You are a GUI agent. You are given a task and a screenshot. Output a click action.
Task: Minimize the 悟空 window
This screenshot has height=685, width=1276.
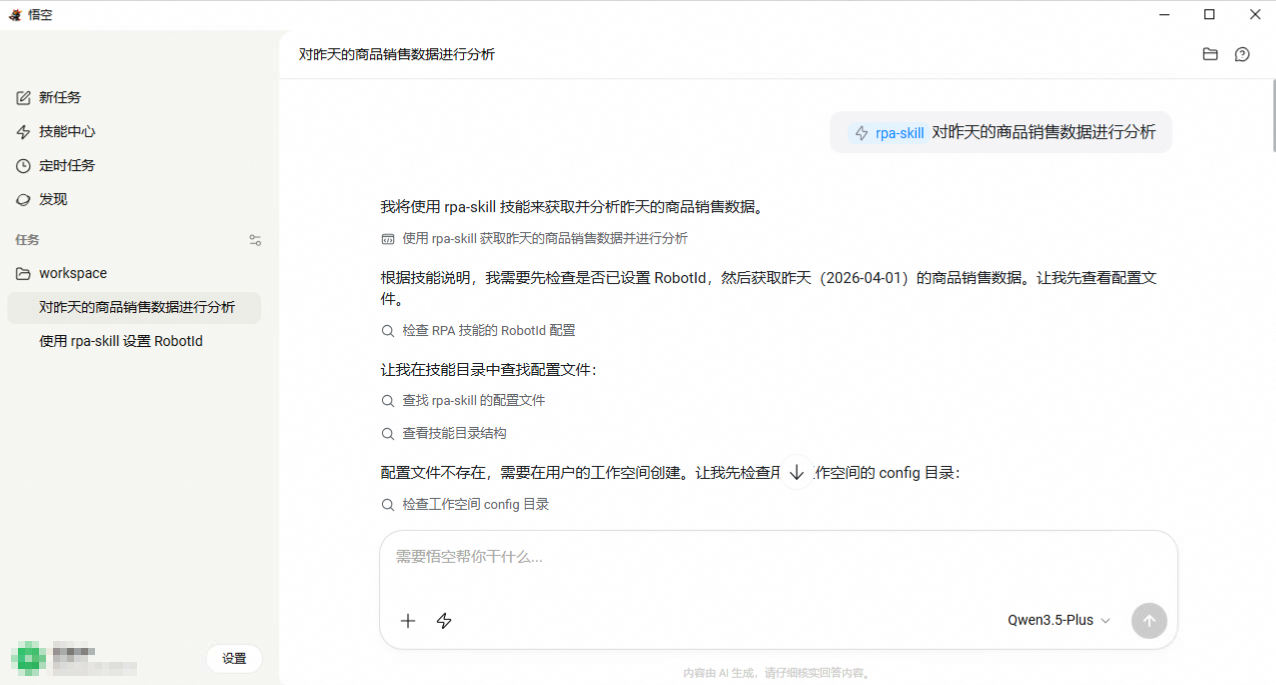1164,14
